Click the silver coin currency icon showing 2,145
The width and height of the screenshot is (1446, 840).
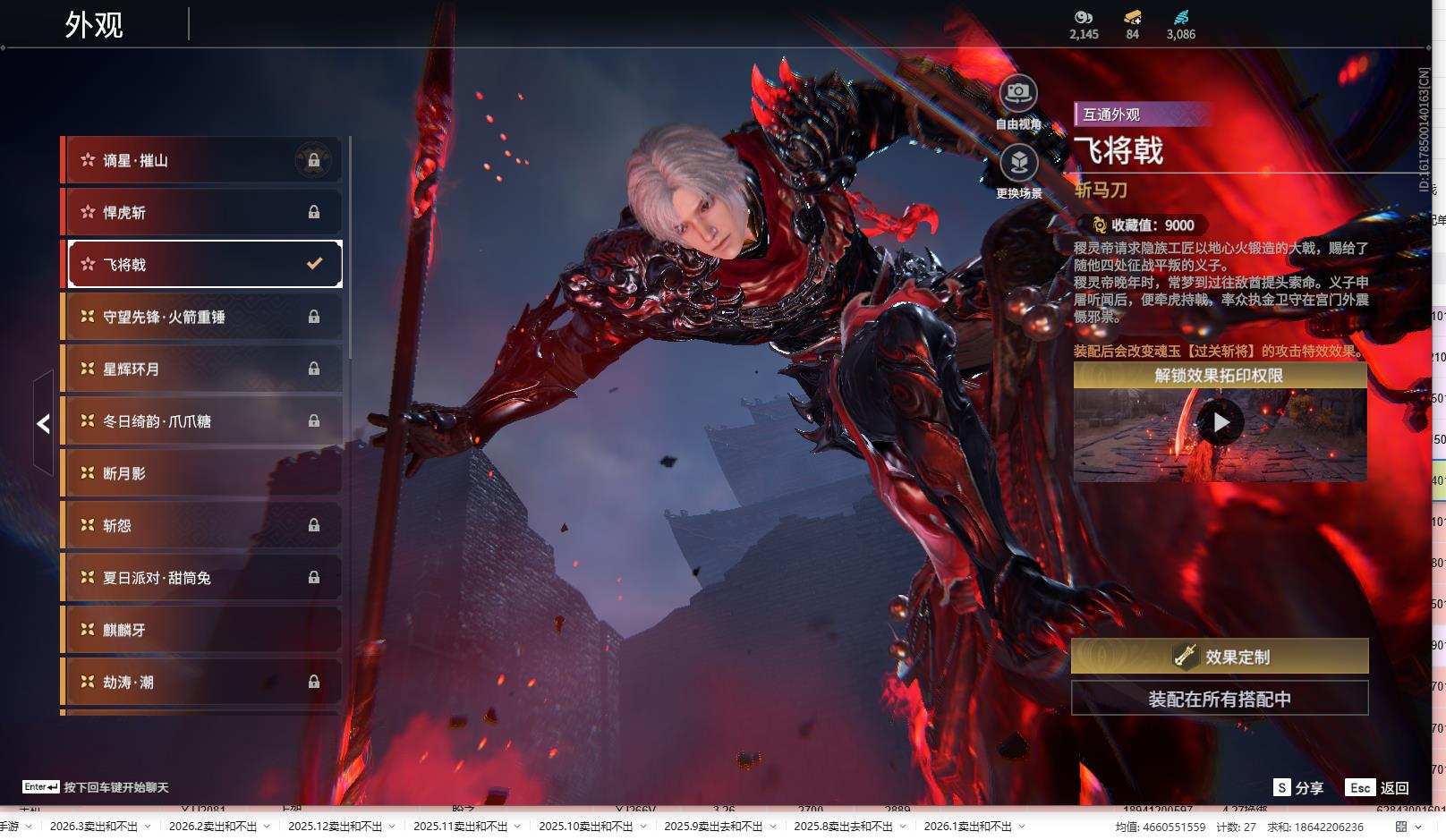[x=1084, y=17]
